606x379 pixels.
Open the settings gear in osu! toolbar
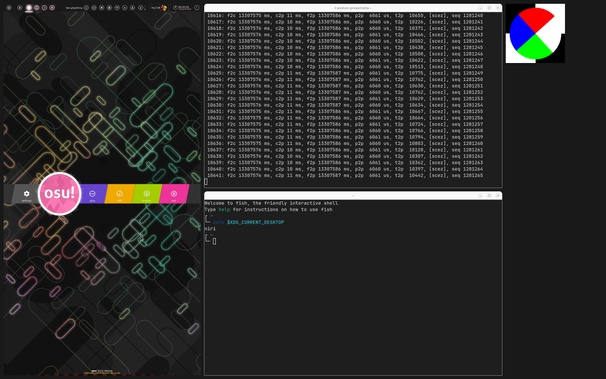(9, 8)
